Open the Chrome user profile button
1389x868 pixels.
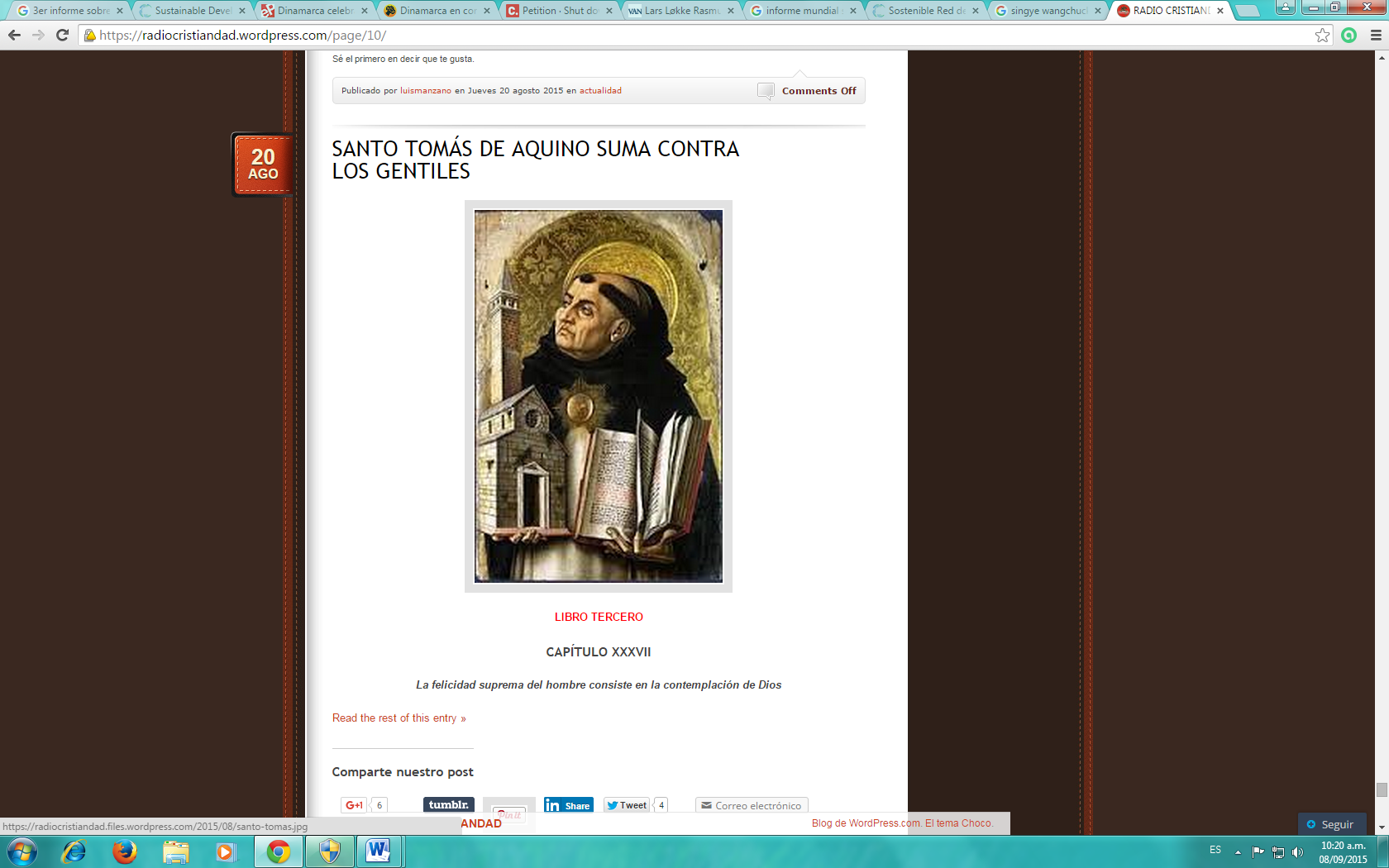pos(1285,7)
